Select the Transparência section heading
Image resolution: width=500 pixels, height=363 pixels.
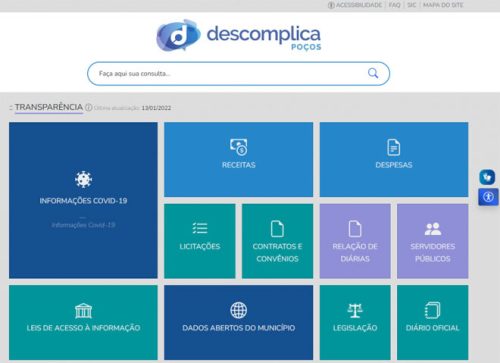pyautogui.click(x=49, y=107)
